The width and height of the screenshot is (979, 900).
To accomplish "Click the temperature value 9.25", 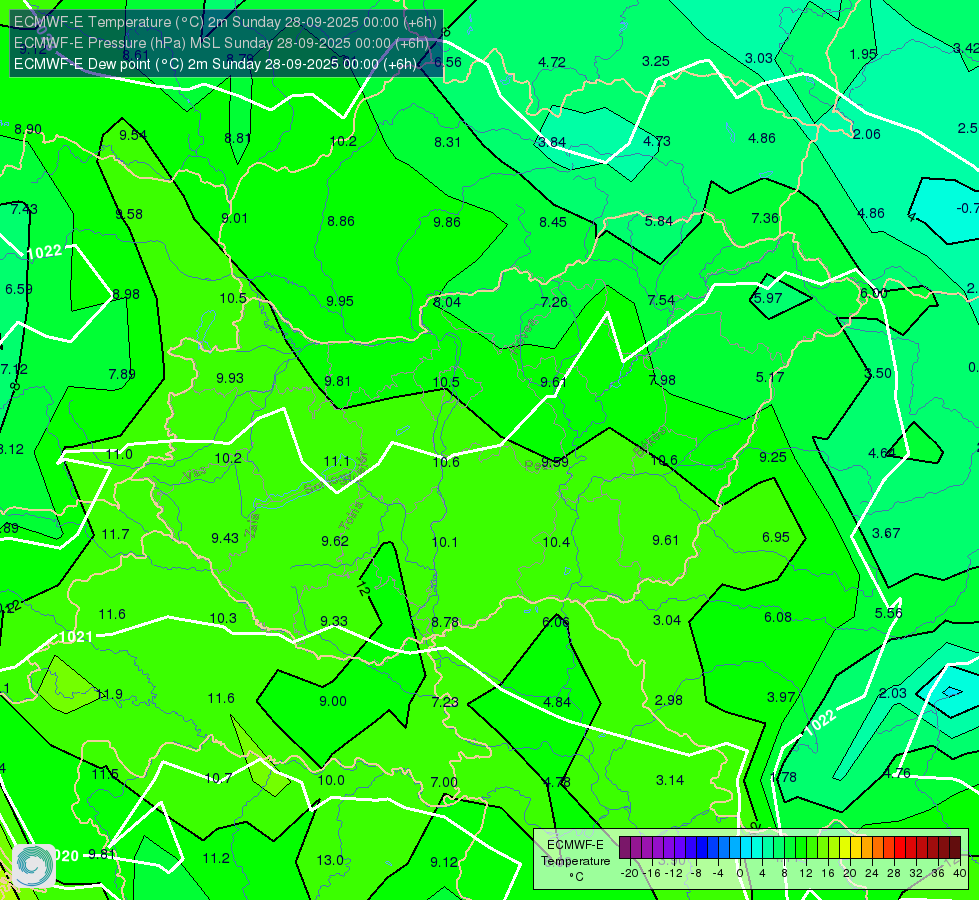I will [773, 457].
